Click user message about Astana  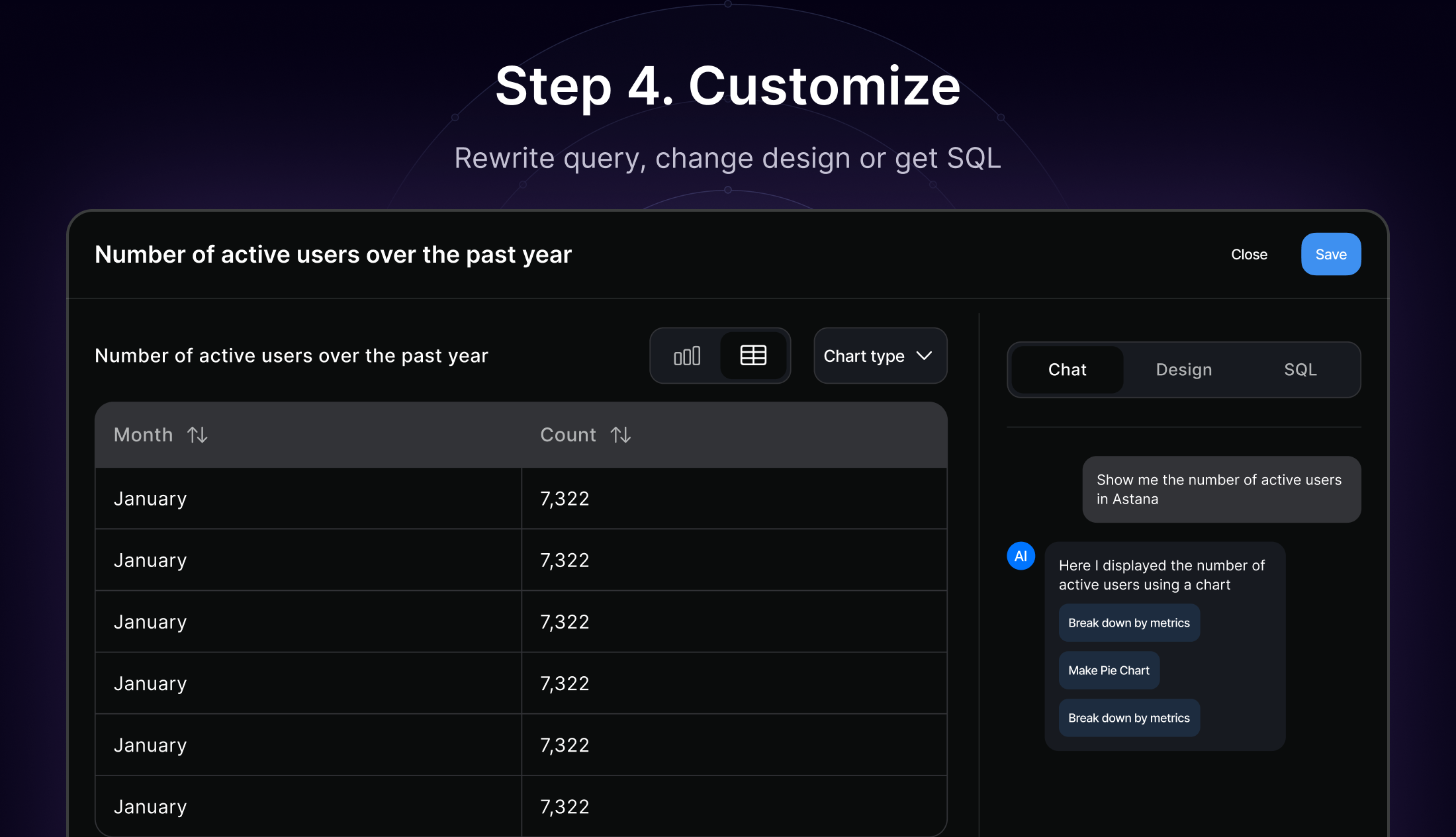pyautogui.click(x=1221, y=490)
